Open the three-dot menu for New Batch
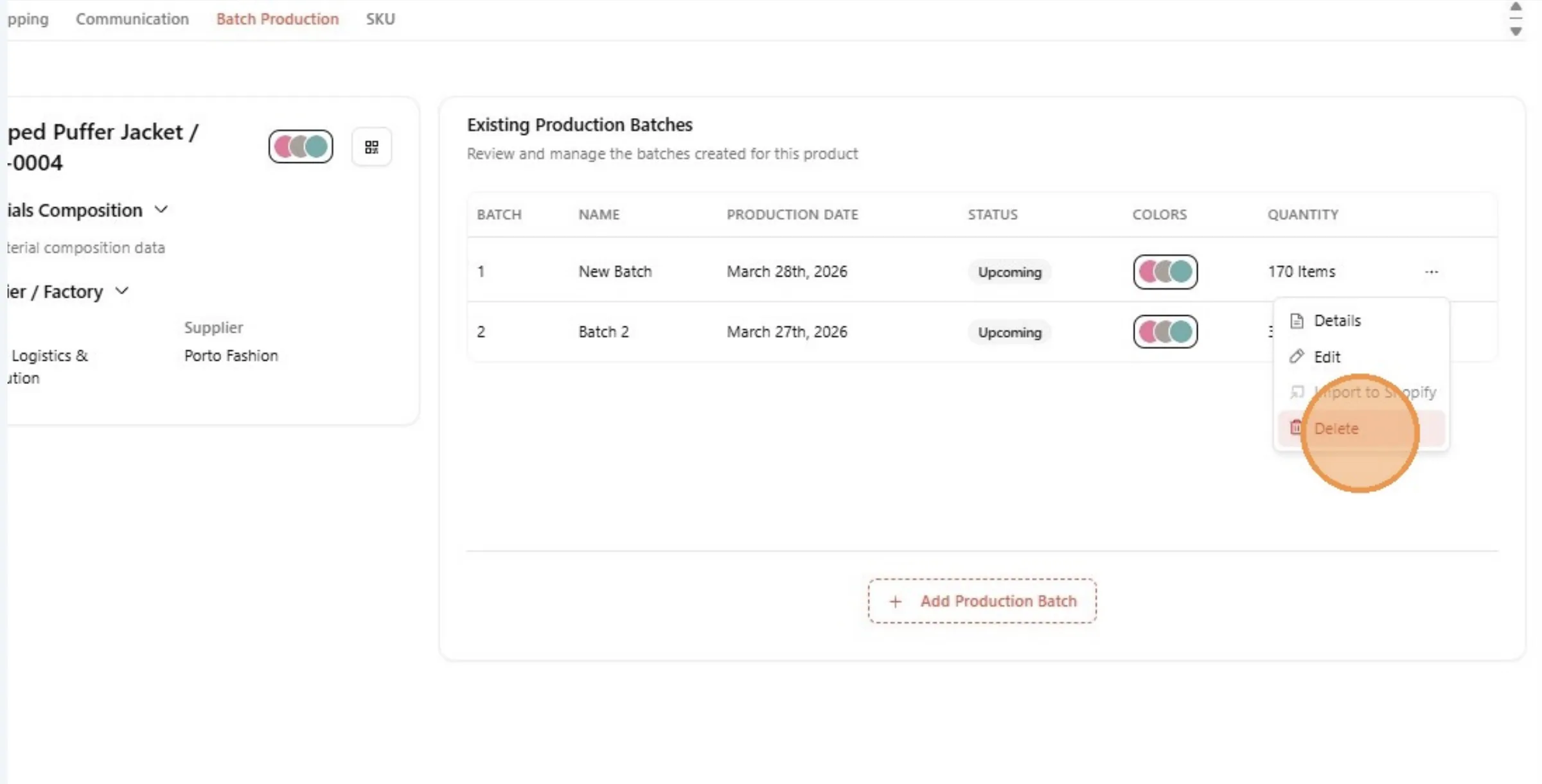 coord(1431,272)
